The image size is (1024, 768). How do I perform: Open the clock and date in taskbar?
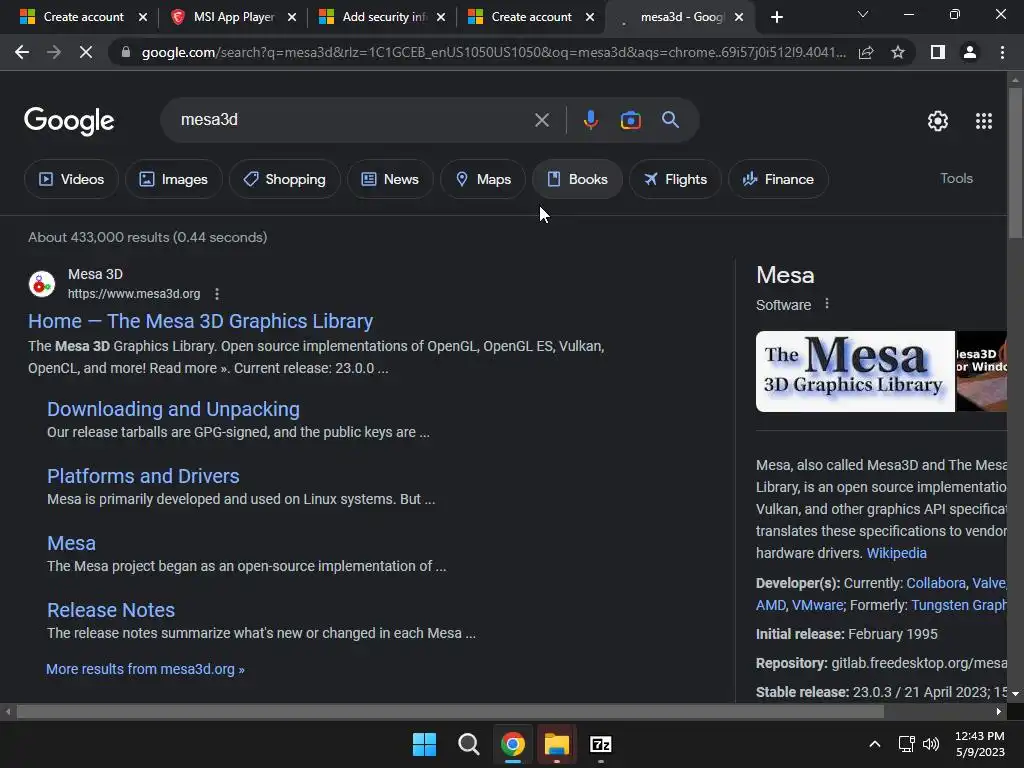click(980, 744)
